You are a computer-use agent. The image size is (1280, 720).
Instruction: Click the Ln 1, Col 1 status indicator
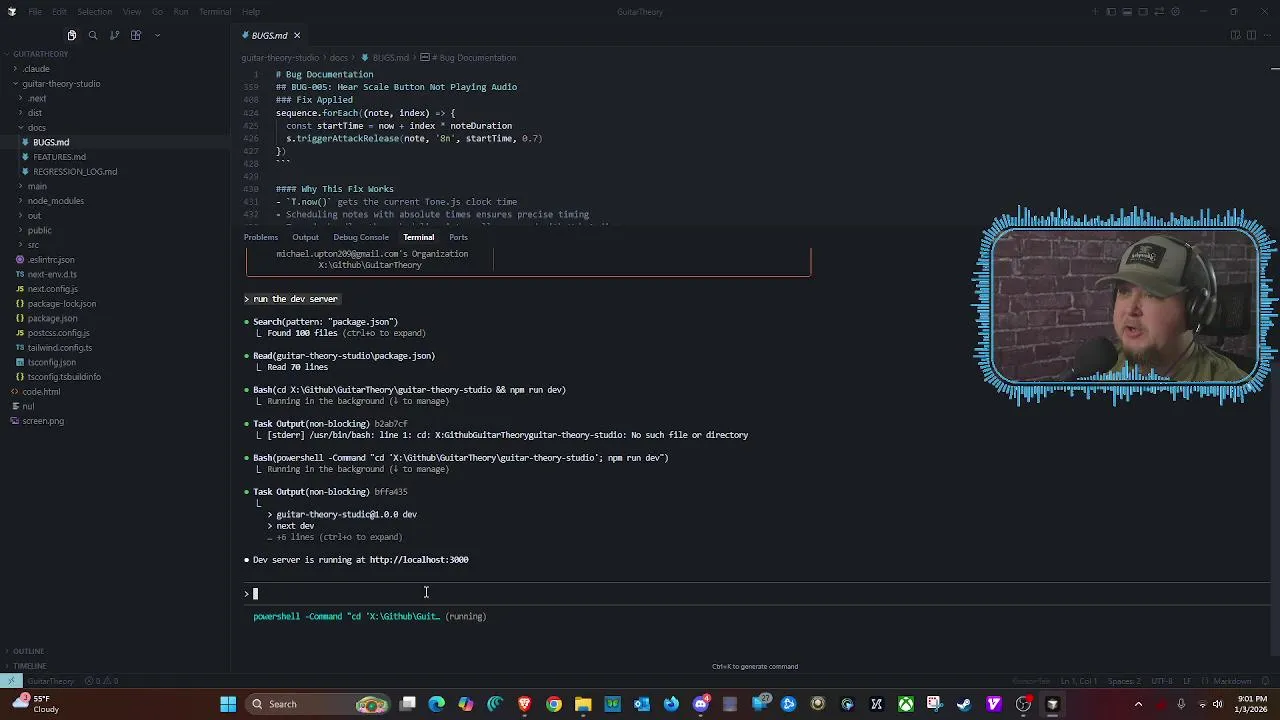point(1081,681)
